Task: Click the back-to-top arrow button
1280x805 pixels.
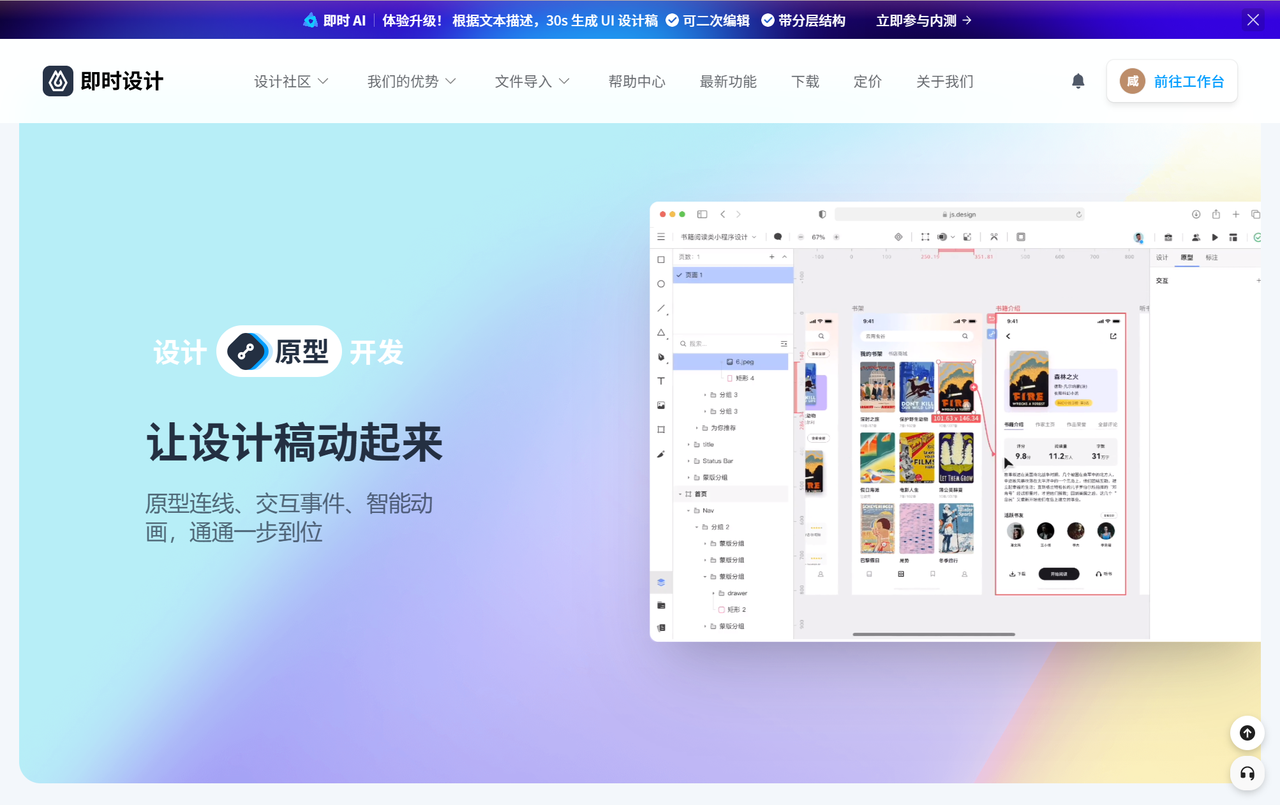Action: [x=1247, y=733]
